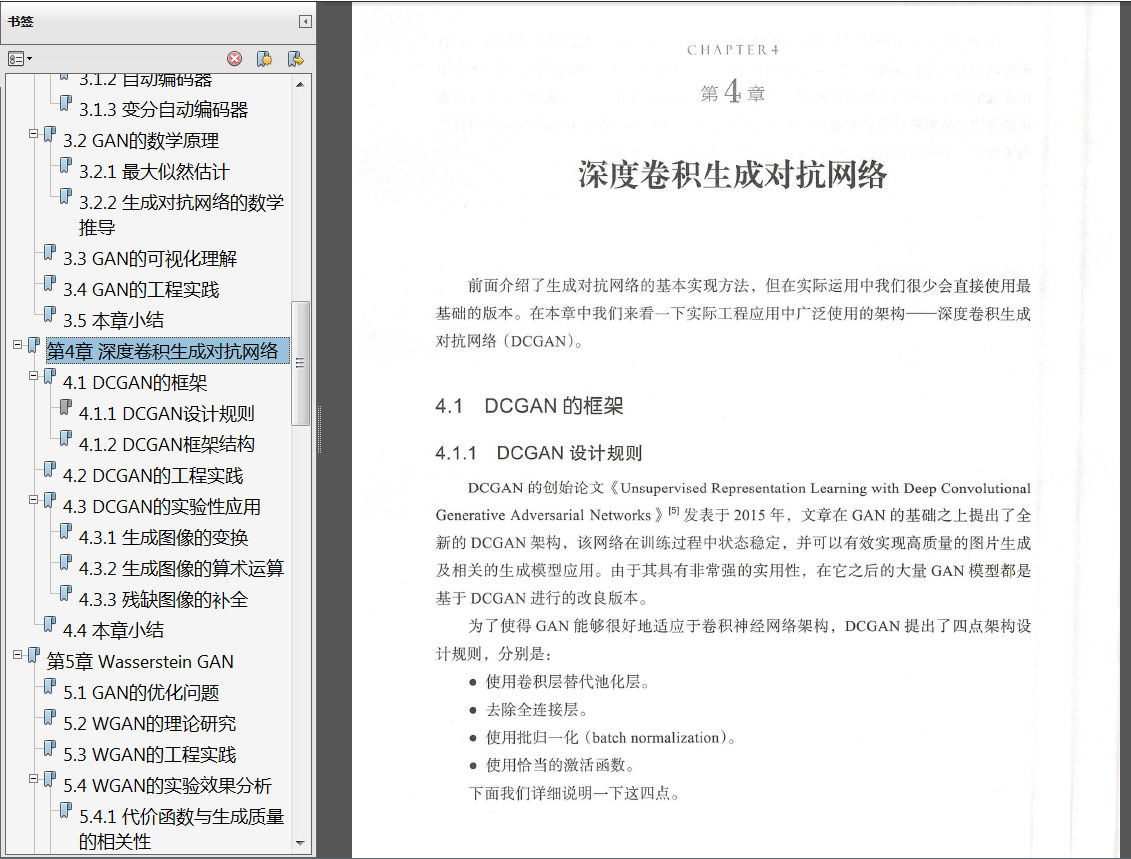
Task: Collapse the 第5章 Wasserstein GAN node
Action: (x=17, y=655)
